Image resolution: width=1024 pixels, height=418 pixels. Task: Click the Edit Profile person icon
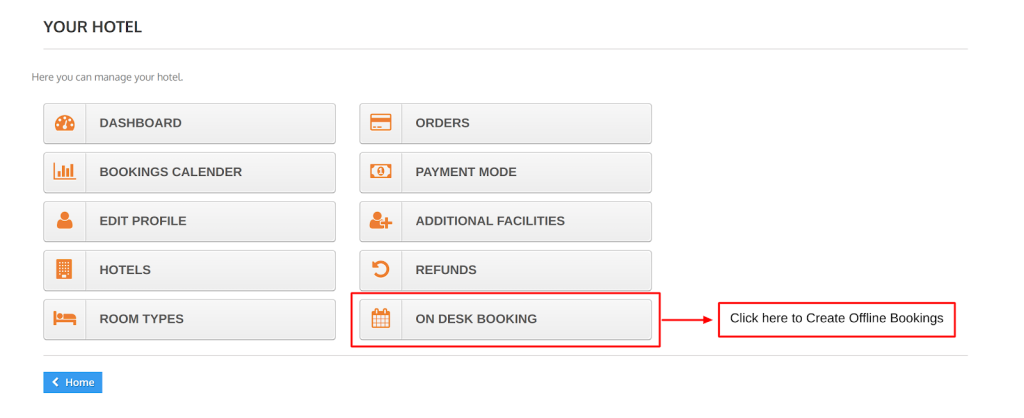65,221
